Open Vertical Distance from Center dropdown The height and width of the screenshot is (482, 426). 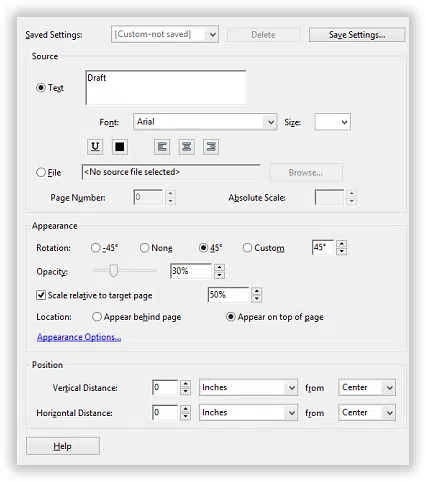point(367,387)
